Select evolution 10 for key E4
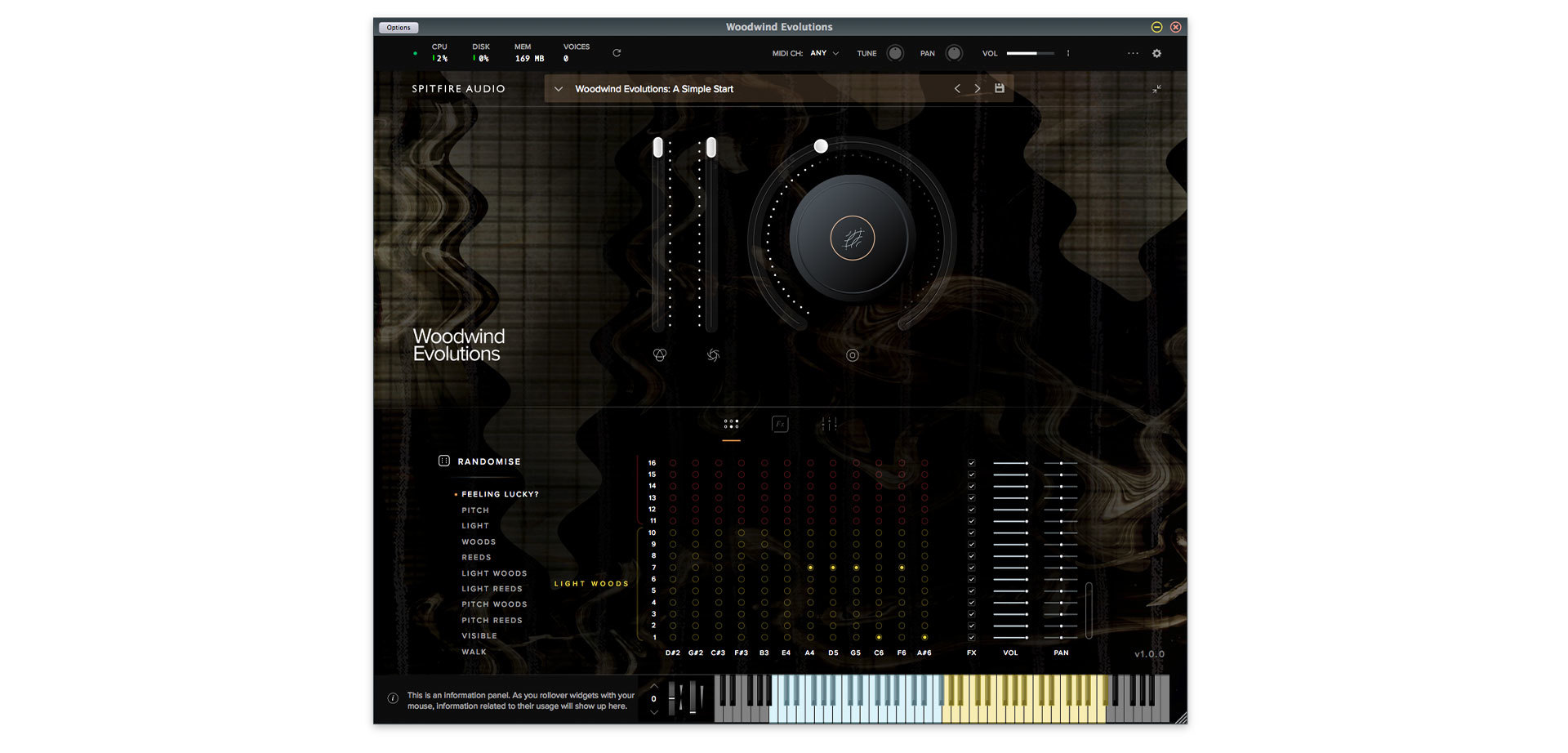 coord(787,532)
